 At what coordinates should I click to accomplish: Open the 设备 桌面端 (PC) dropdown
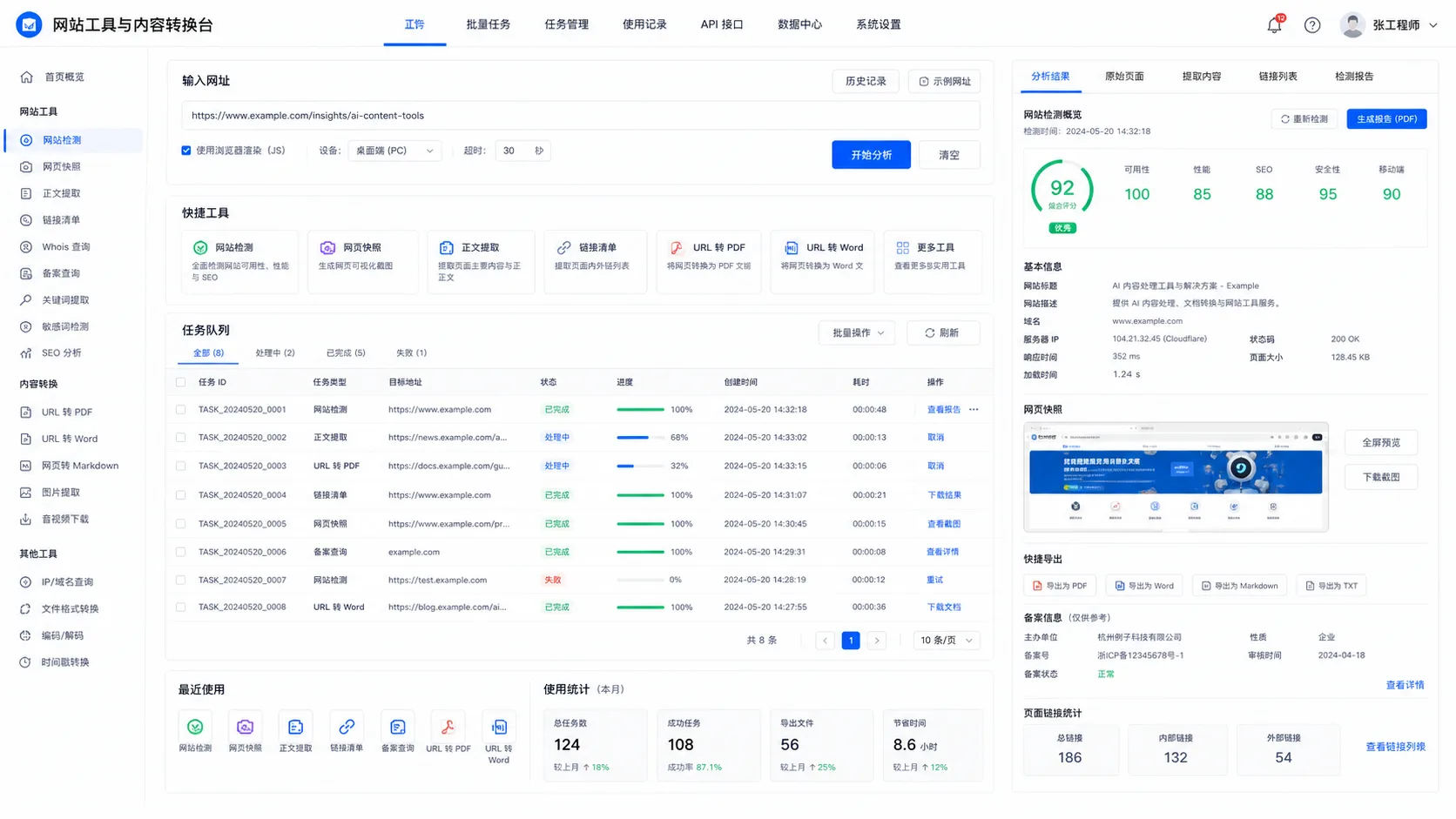coord(394,151)
